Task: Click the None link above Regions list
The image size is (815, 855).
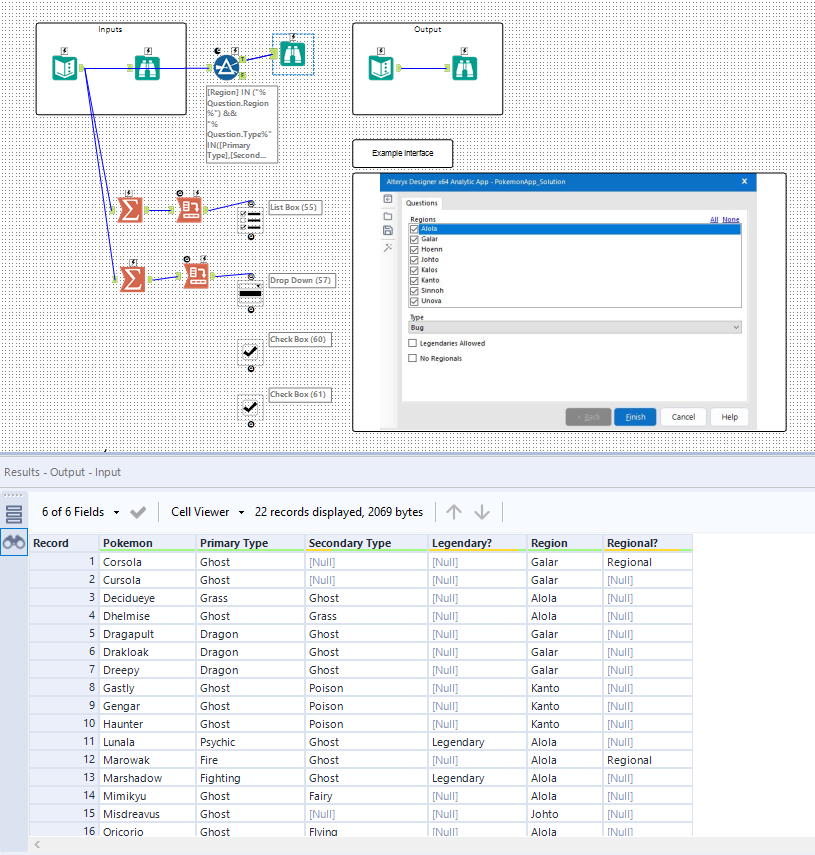Action: (731, 219)
